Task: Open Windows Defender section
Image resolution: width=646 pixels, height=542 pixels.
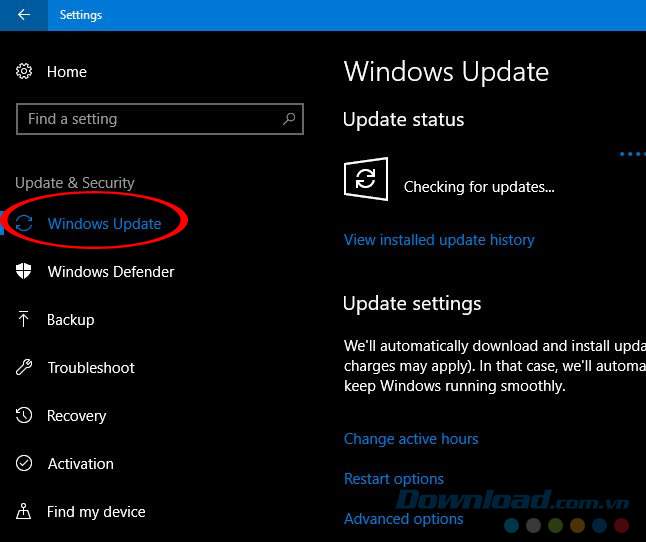Action: (111, 272)
